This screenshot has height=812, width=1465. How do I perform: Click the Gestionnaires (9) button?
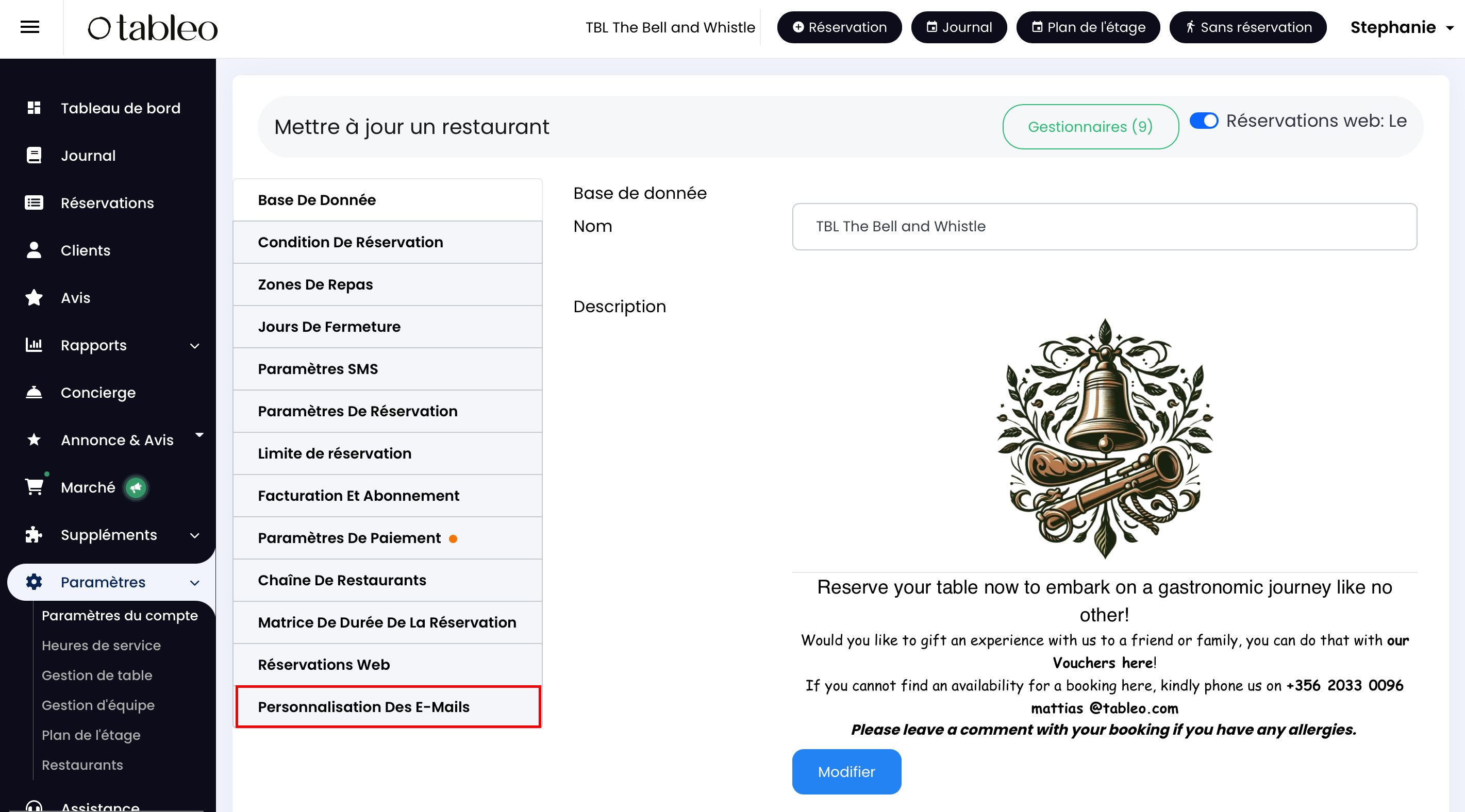pos(1090,126)
